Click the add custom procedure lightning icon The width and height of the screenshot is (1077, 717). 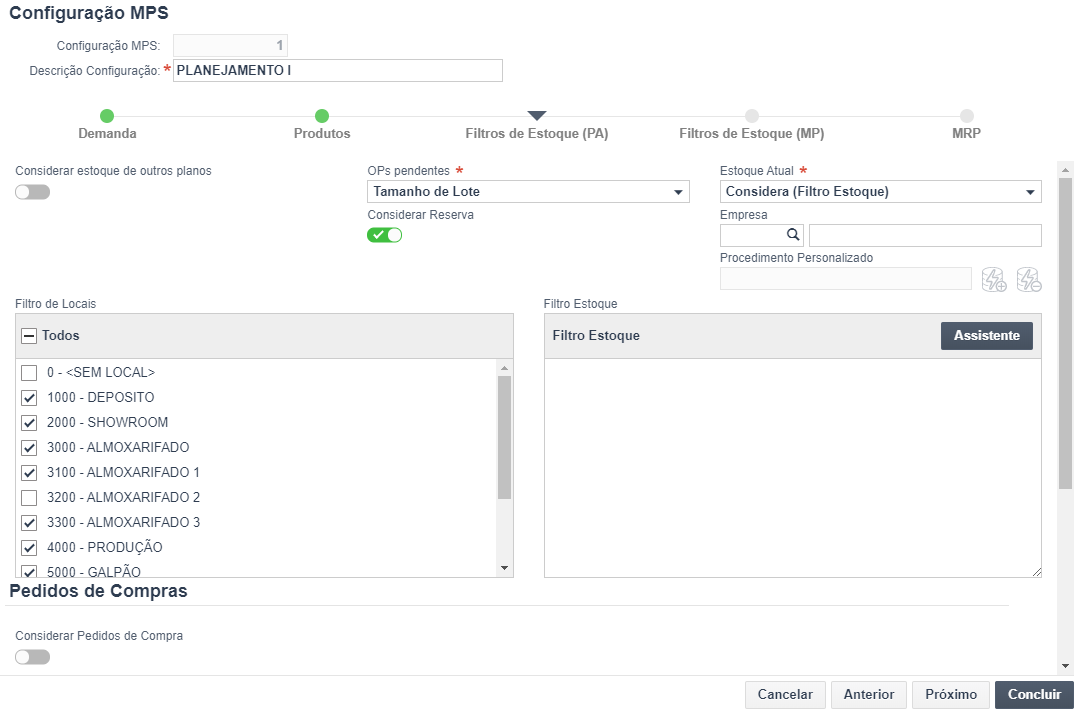click(x=994, y=280)
